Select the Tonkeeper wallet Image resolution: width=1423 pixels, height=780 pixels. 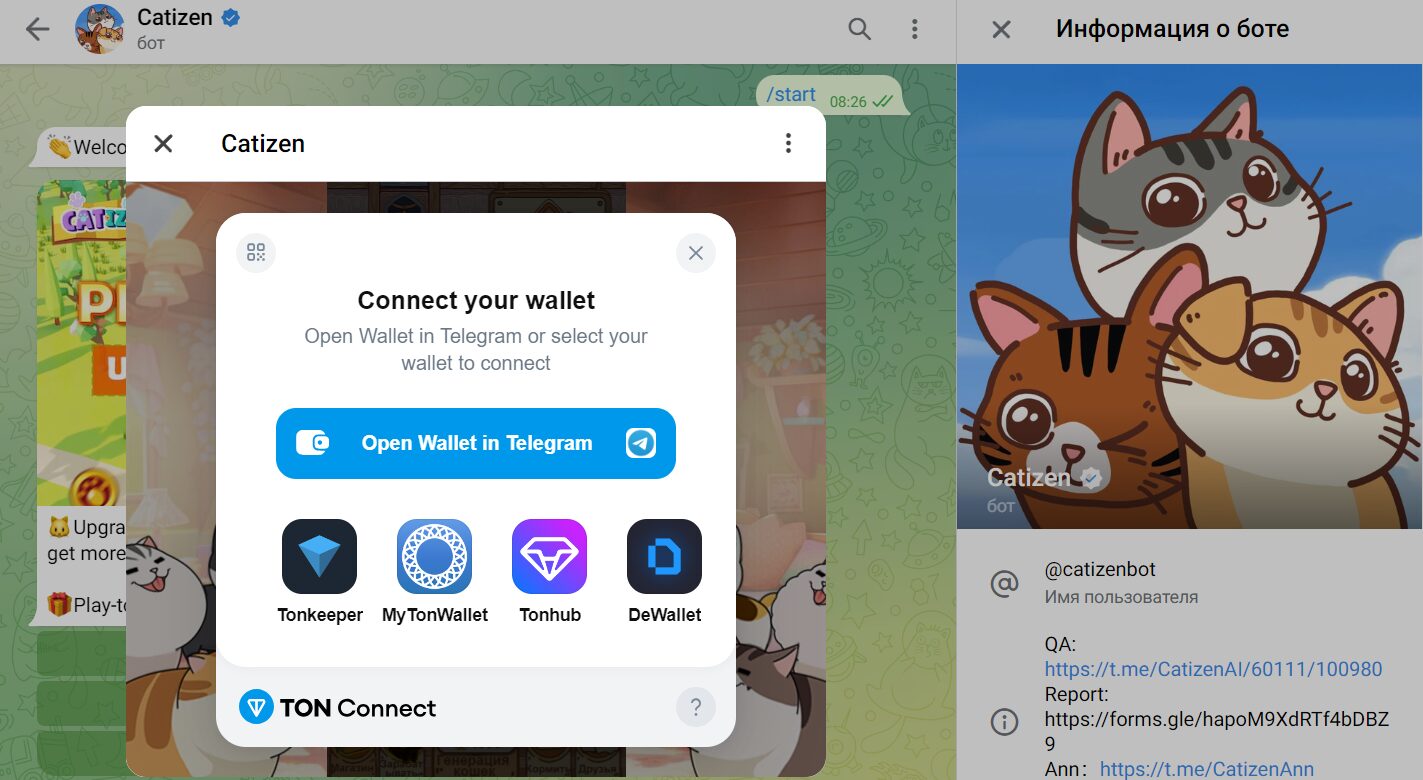[320, 572]
